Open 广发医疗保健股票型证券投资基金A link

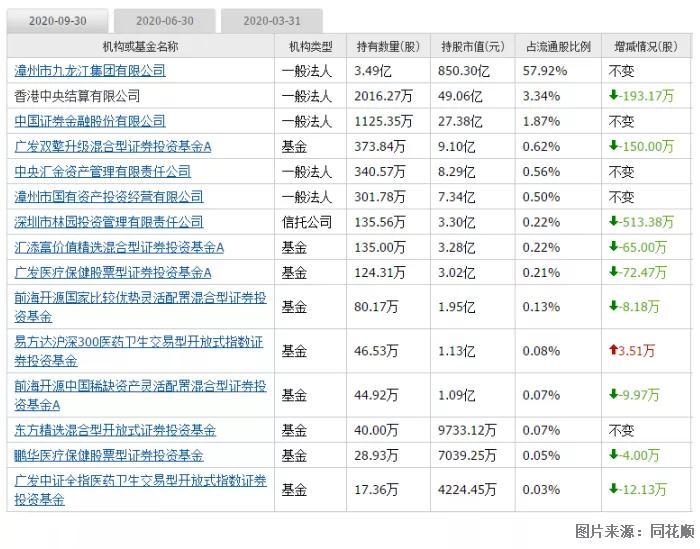[x=112, y=272]
